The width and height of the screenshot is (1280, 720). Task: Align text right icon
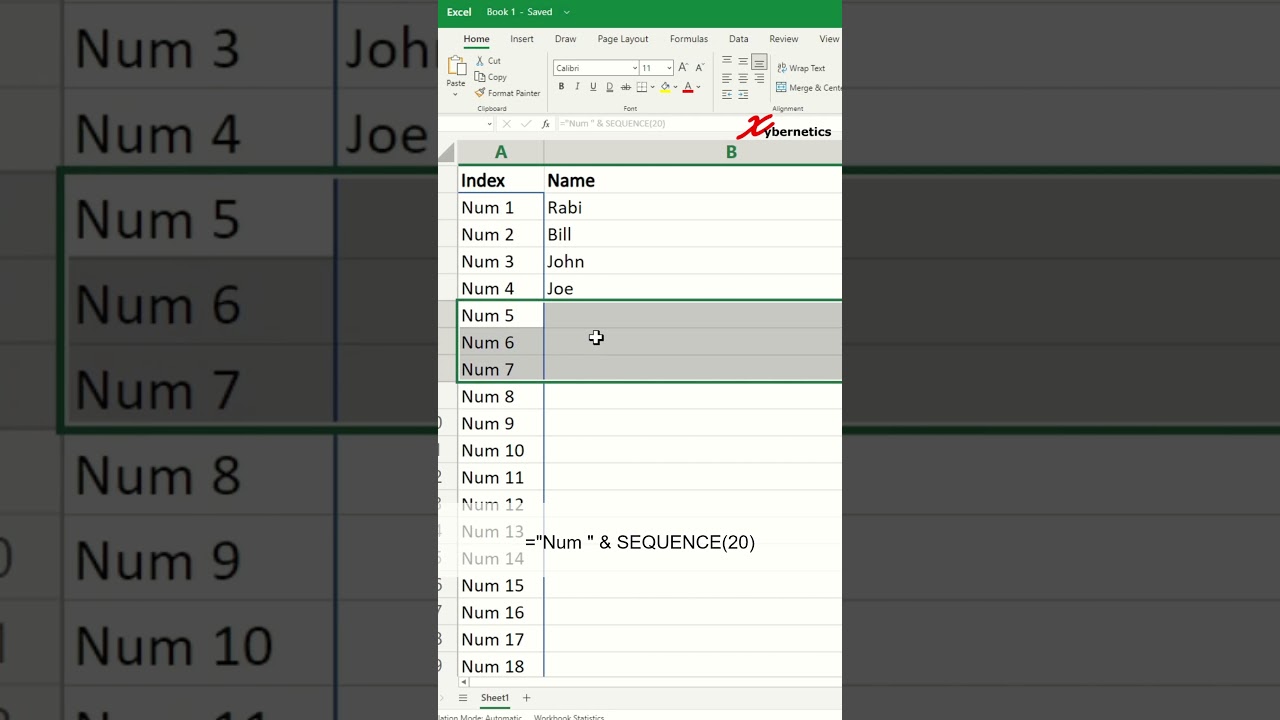coord(759,78)
